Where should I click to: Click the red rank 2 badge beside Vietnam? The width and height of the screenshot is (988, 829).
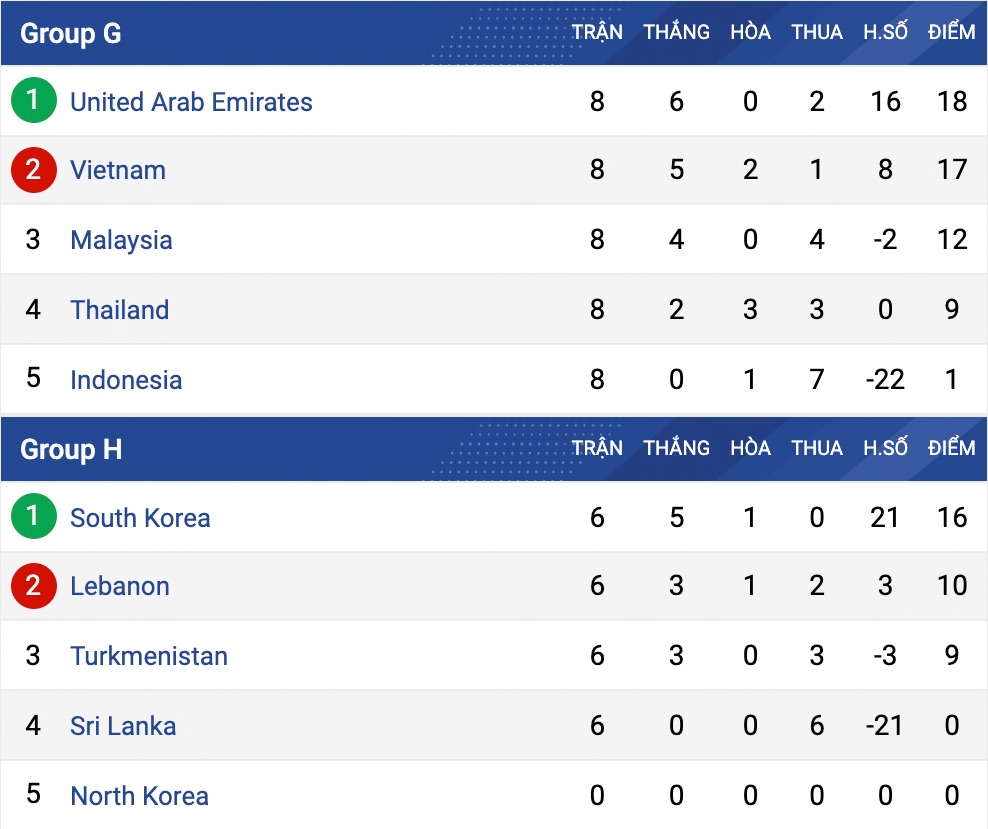[34, 170]
